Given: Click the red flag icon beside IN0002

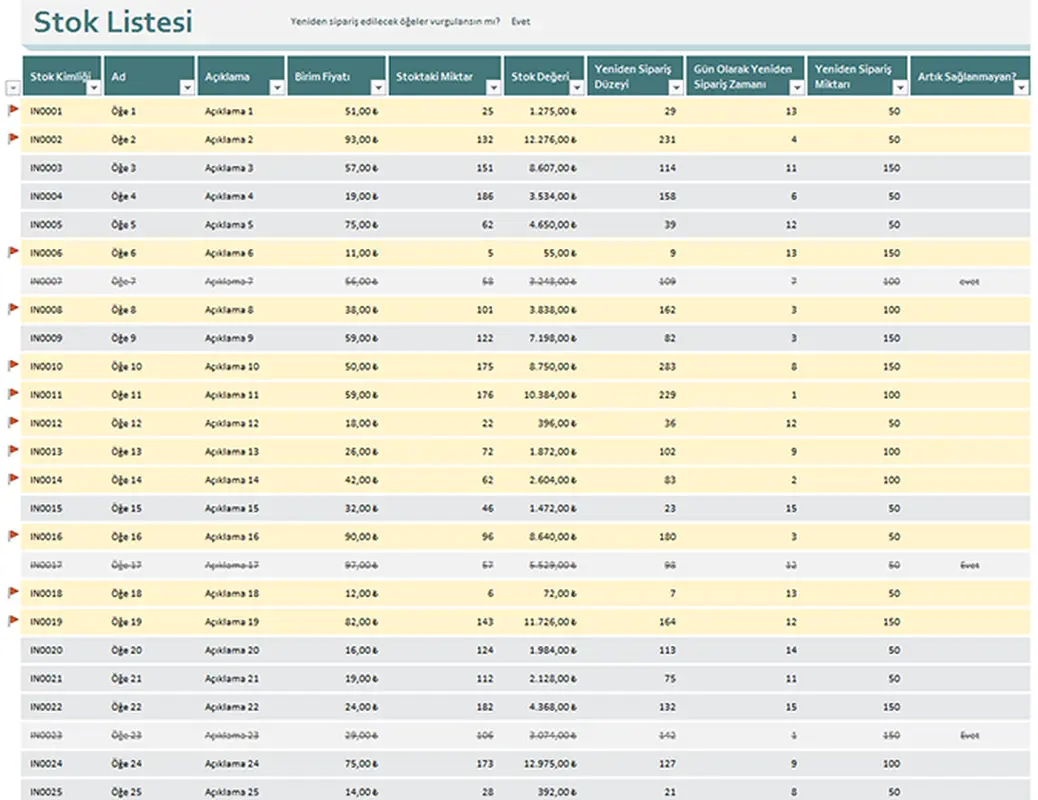Looking at the screenshot, I should (x=14, y=138).
